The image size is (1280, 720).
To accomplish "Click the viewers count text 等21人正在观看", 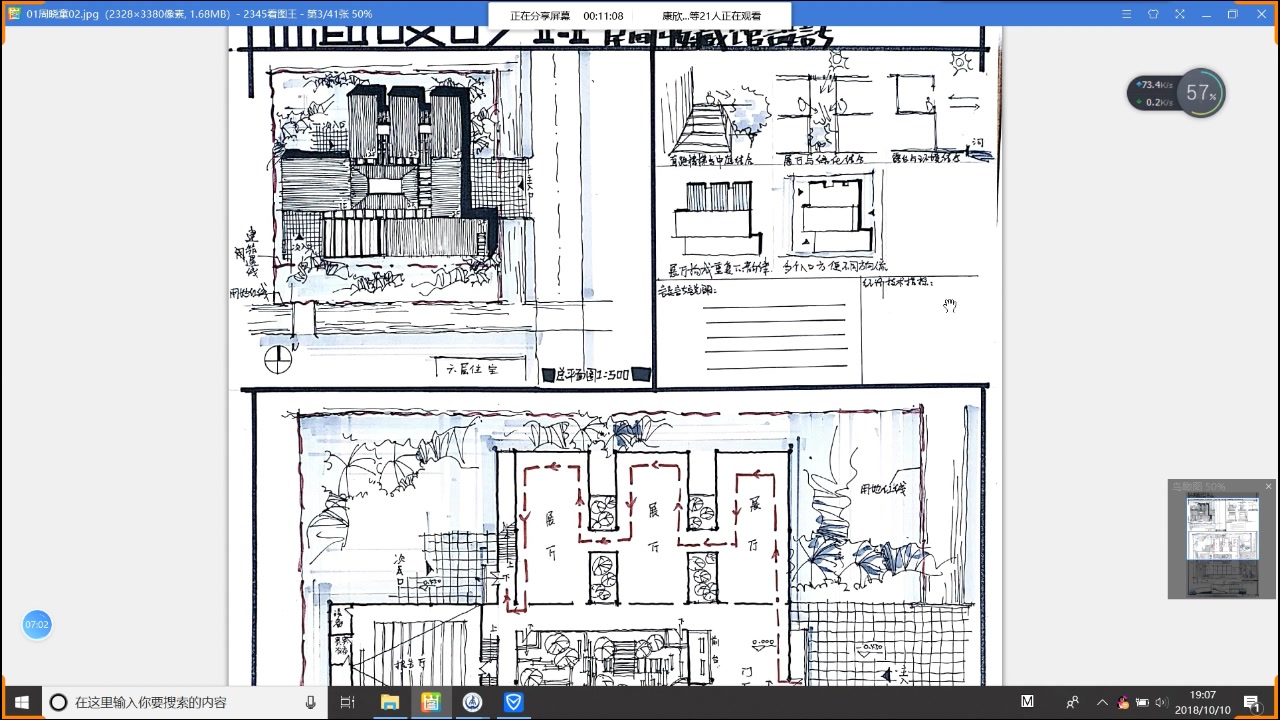I will pyautogui.click(x=724, y=16).
